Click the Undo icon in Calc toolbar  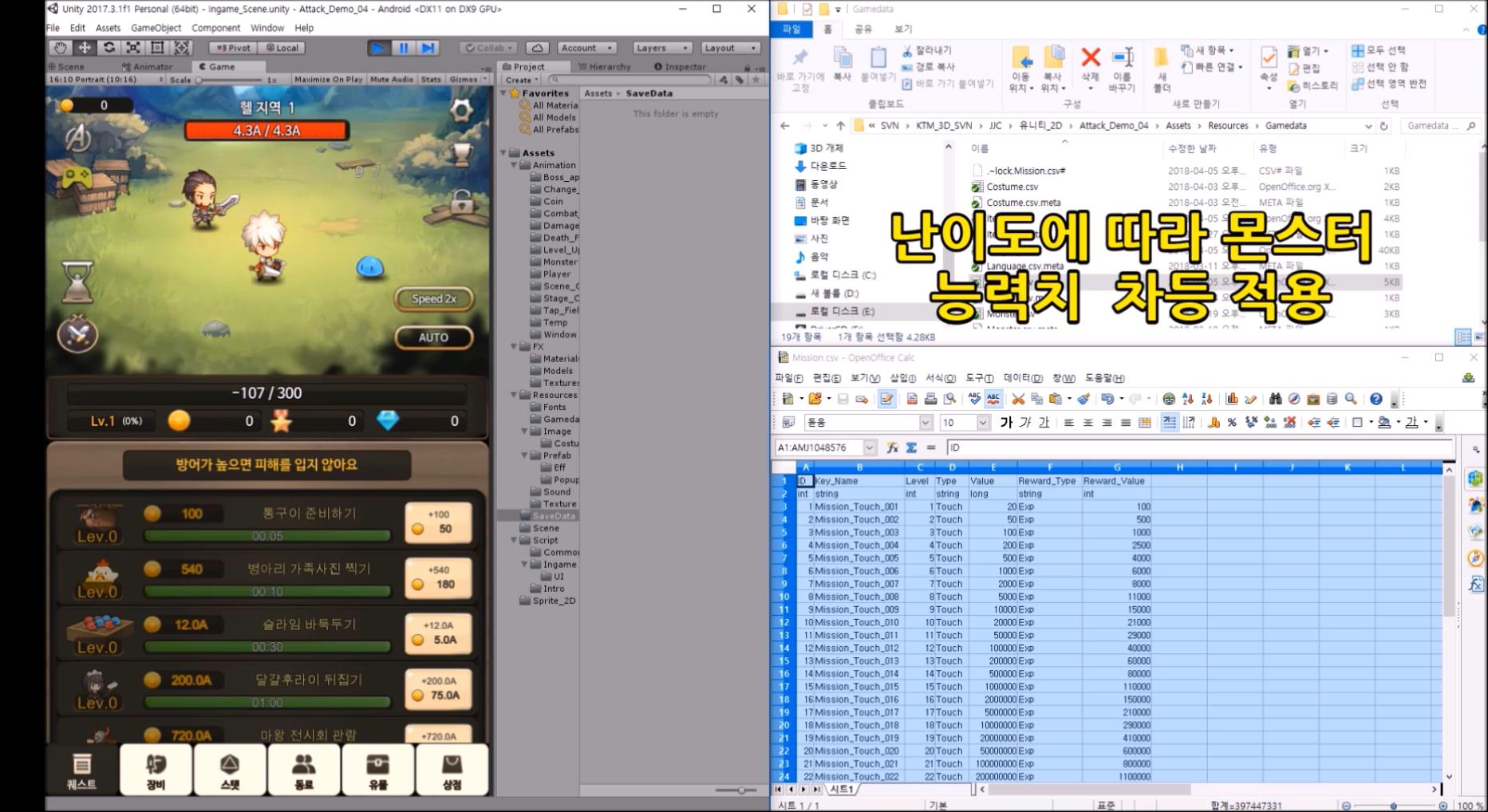pyautogui.click(x=1107, y=399)
